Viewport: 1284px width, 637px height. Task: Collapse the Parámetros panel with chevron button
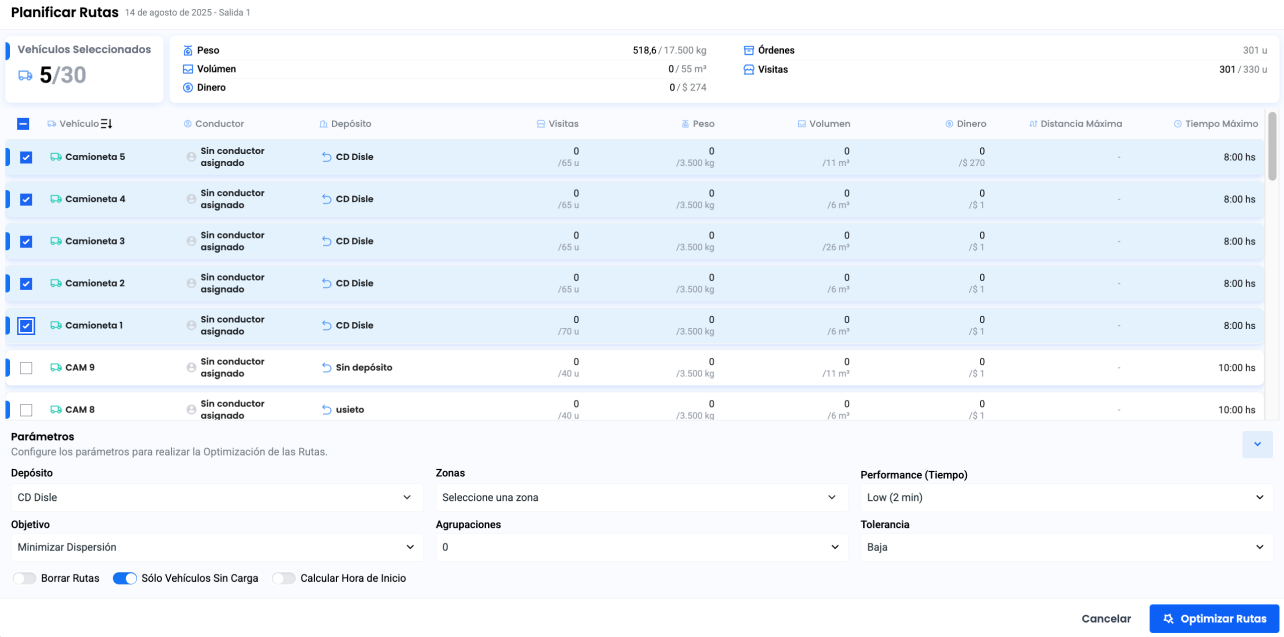(x=1258, y=444)
